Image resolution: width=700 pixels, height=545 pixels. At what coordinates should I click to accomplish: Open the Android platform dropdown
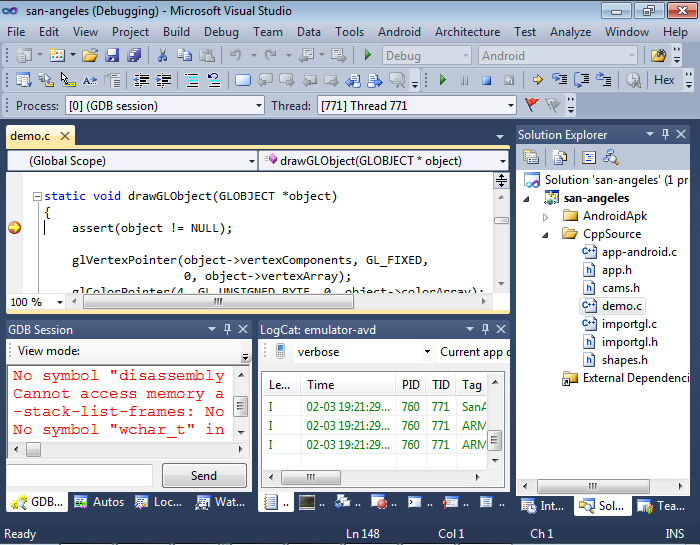632,56
